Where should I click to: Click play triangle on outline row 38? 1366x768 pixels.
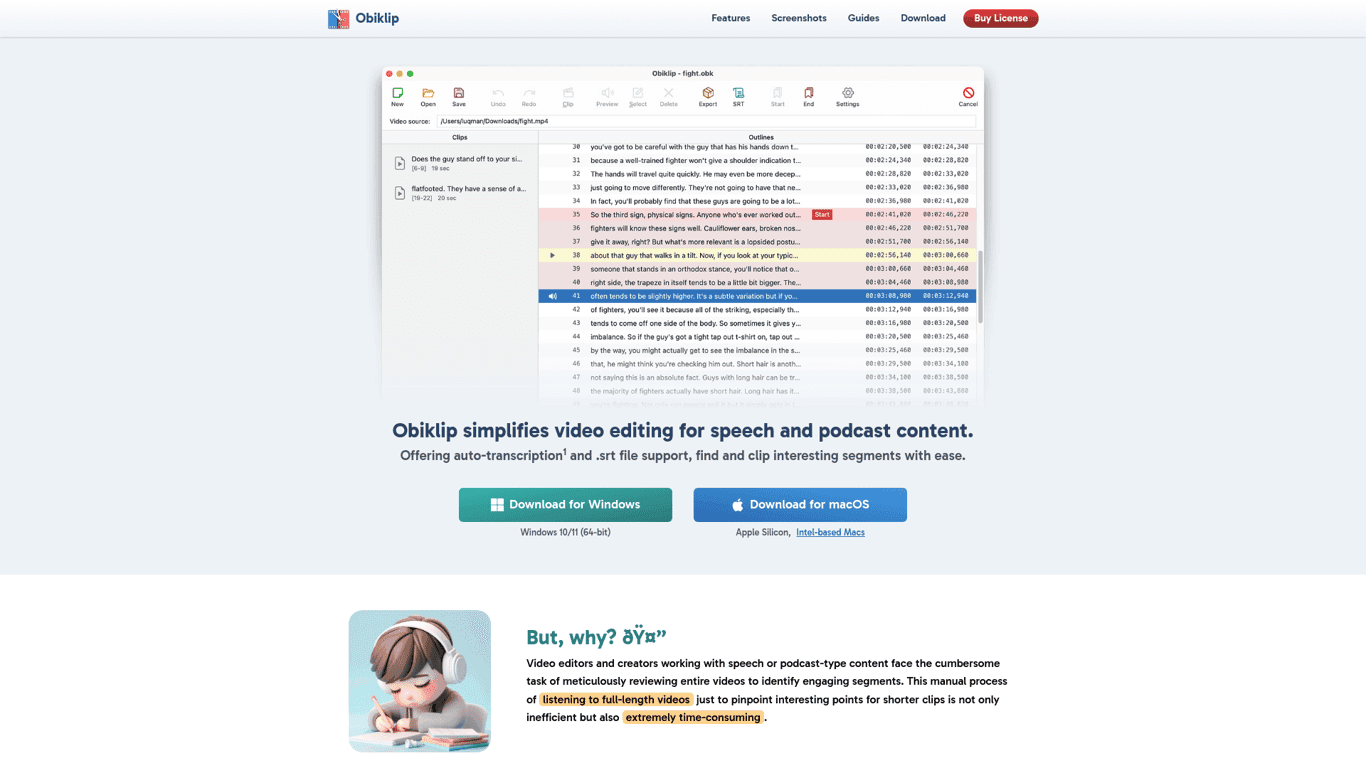[552, 255]
